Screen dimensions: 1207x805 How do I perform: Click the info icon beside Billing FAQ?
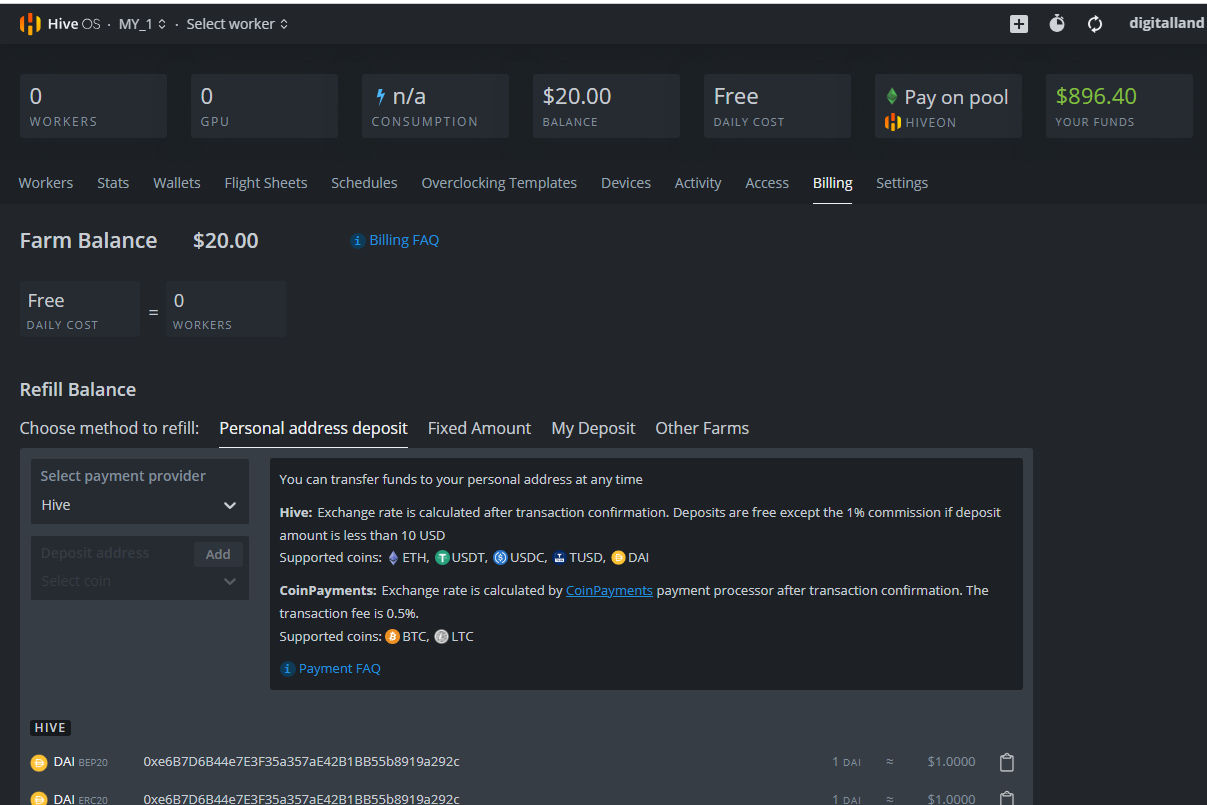click(x=357, y=241)
